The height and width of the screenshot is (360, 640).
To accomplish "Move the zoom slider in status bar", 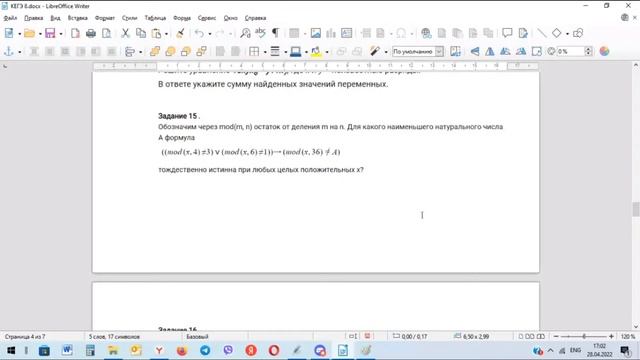I will click(x=584, y=336).
